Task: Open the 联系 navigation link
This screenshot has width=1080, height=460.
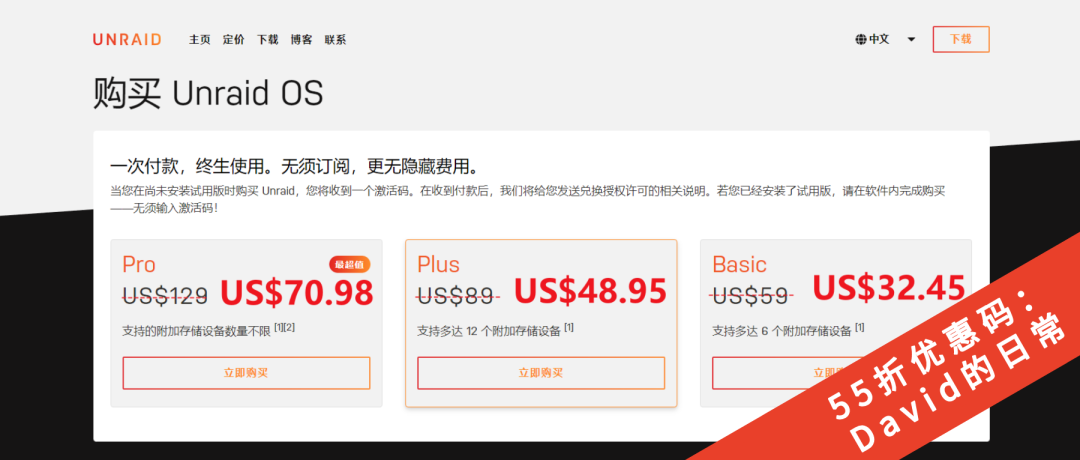Action: [x=335, y=40]
